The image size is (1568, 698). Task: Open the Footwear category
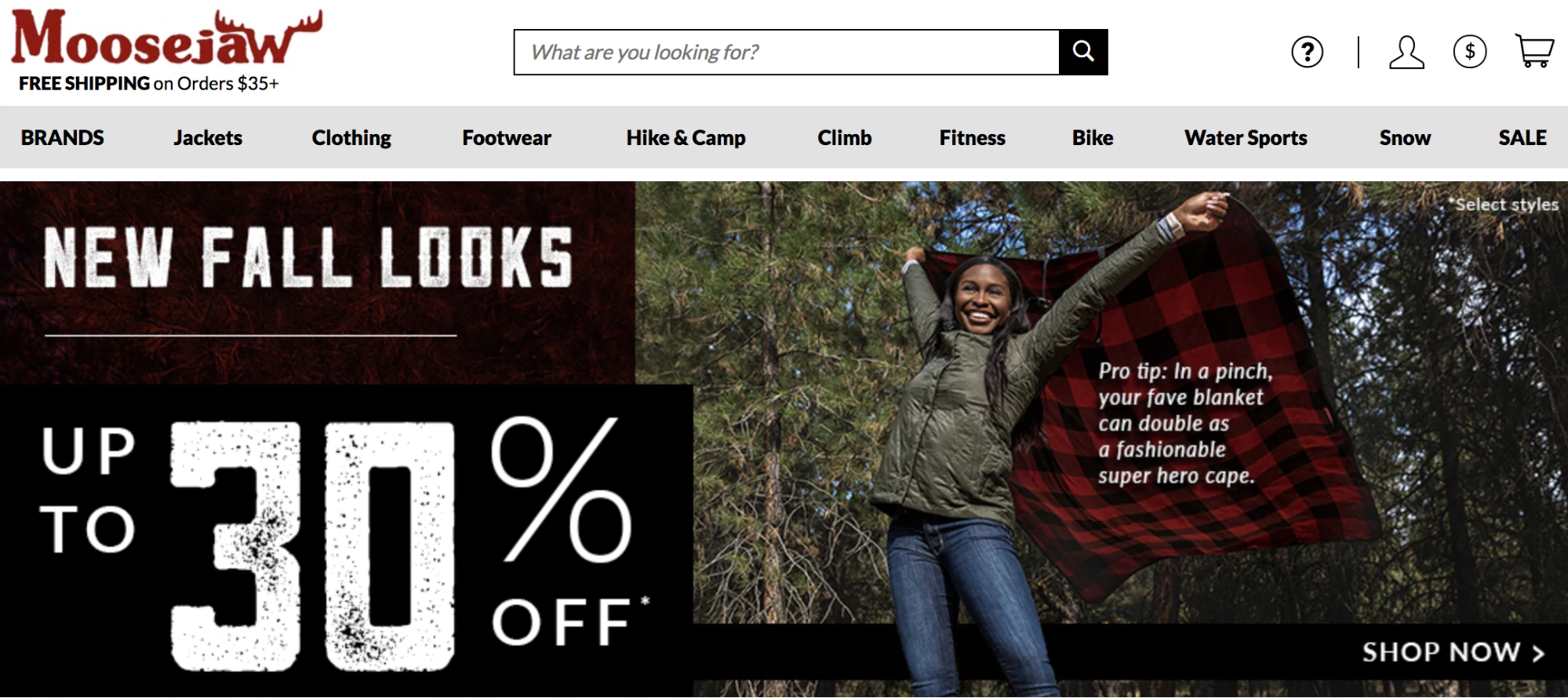tap(507, 137)
